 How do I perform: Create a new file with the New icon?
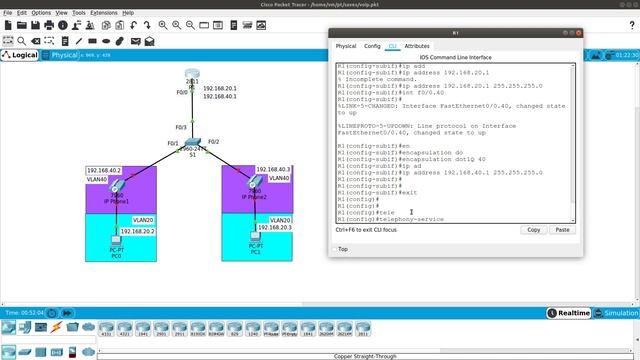[8, 25]
